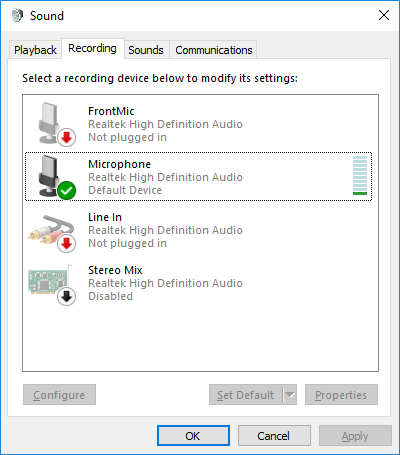Click empty area of the device list
Screen dimensions: 400x455
pos(200,337)
